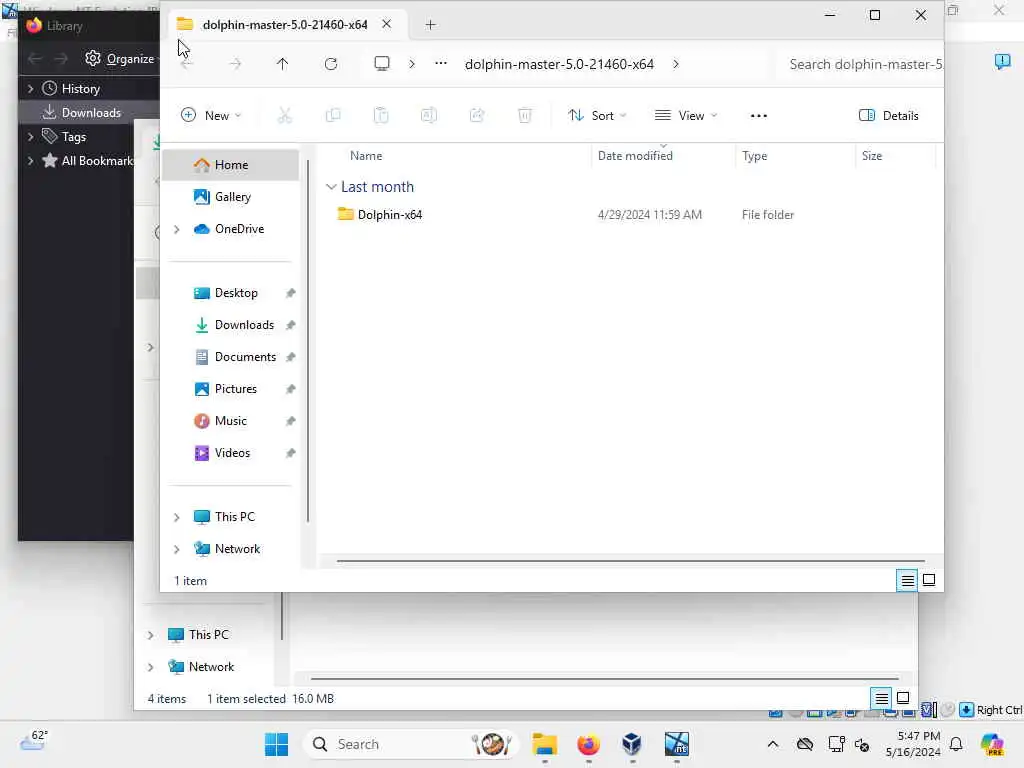Click the Copilot preview icon in taskbar
Screen dimensions: 1024x768
[992, 744]
